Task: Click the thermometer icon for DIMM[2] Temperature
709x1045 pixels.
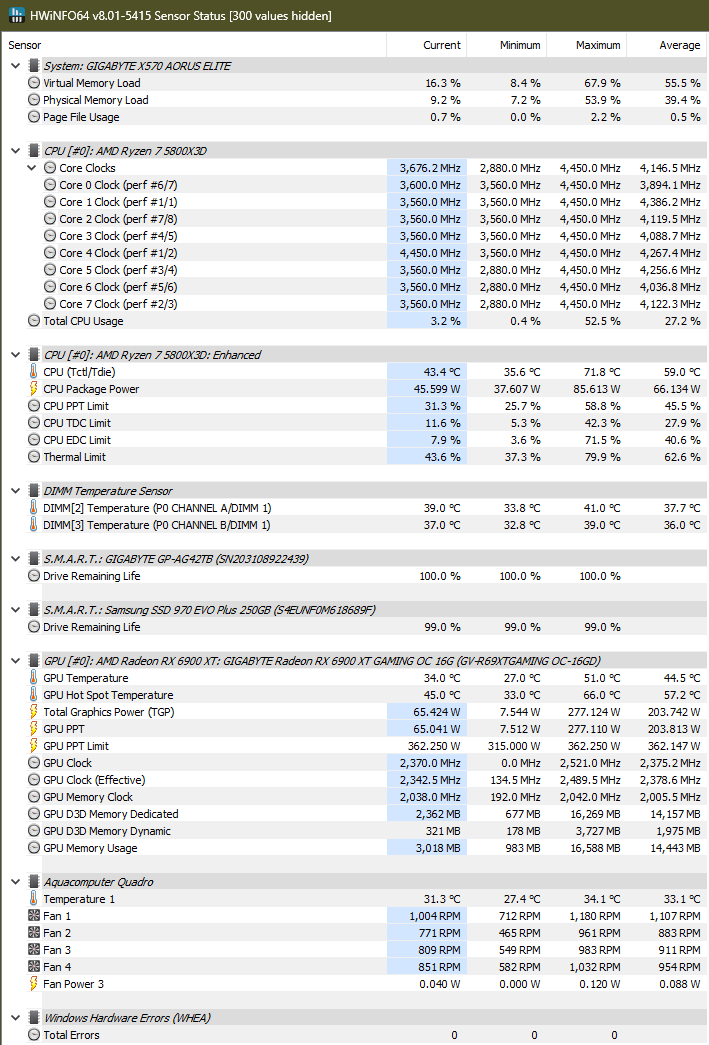Action: 34,508
